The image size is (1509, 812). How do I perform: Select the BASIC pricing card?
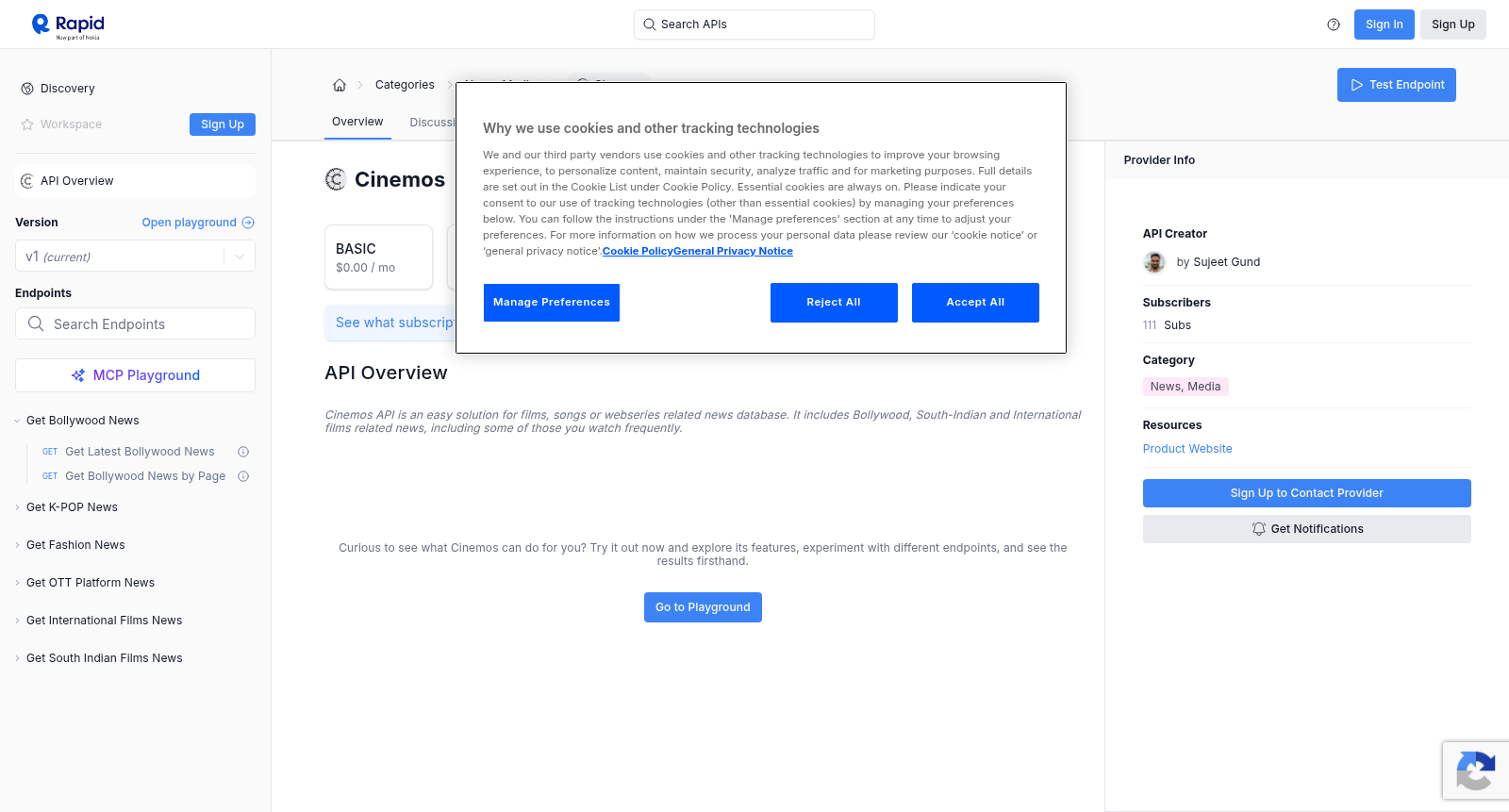378,257
